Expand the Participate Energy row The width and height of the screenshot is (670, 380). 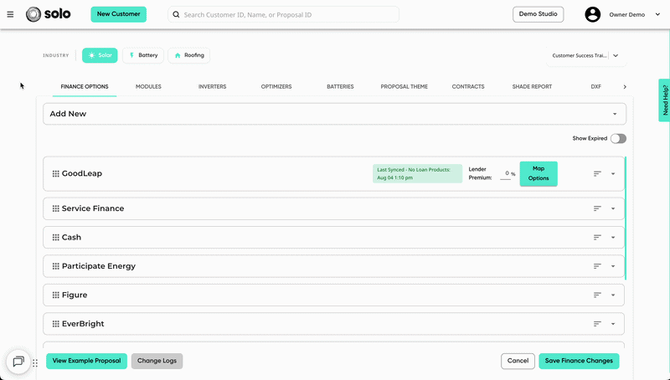[613, 266]
